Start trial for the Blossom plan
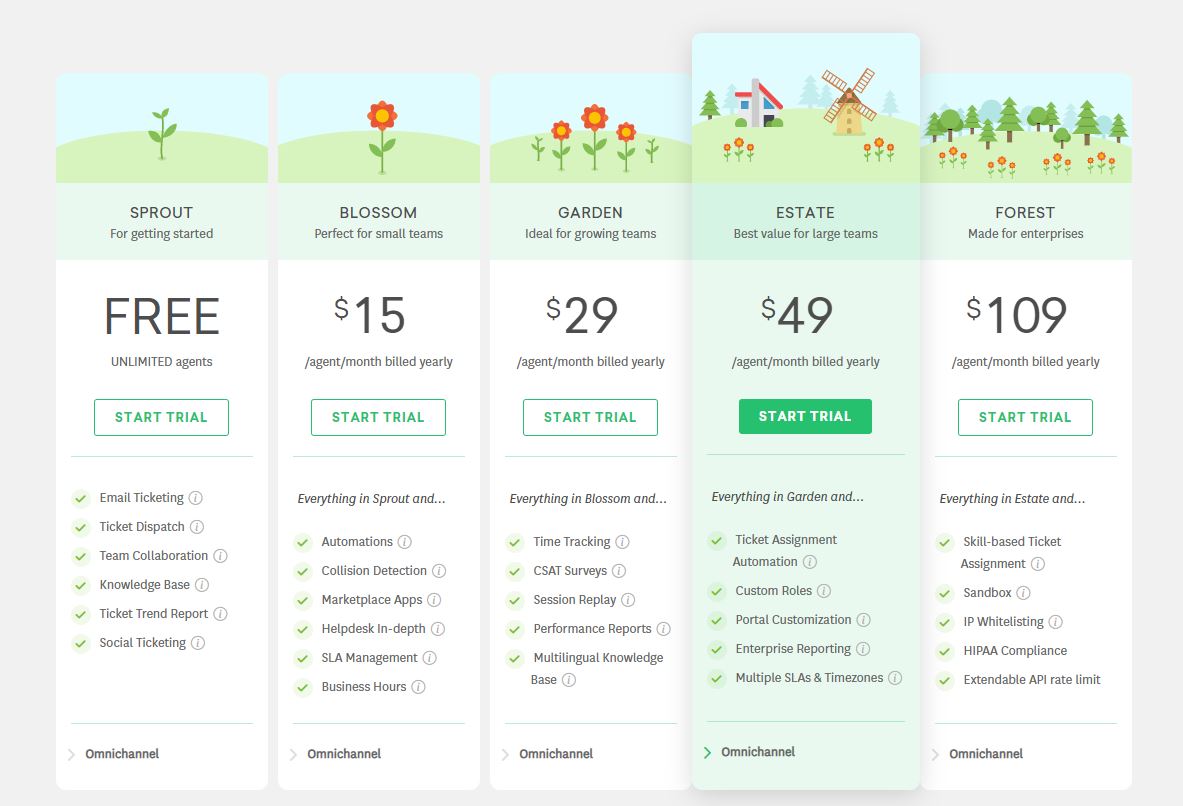The height and width of the screenshot is (806, 1183). 378,417
